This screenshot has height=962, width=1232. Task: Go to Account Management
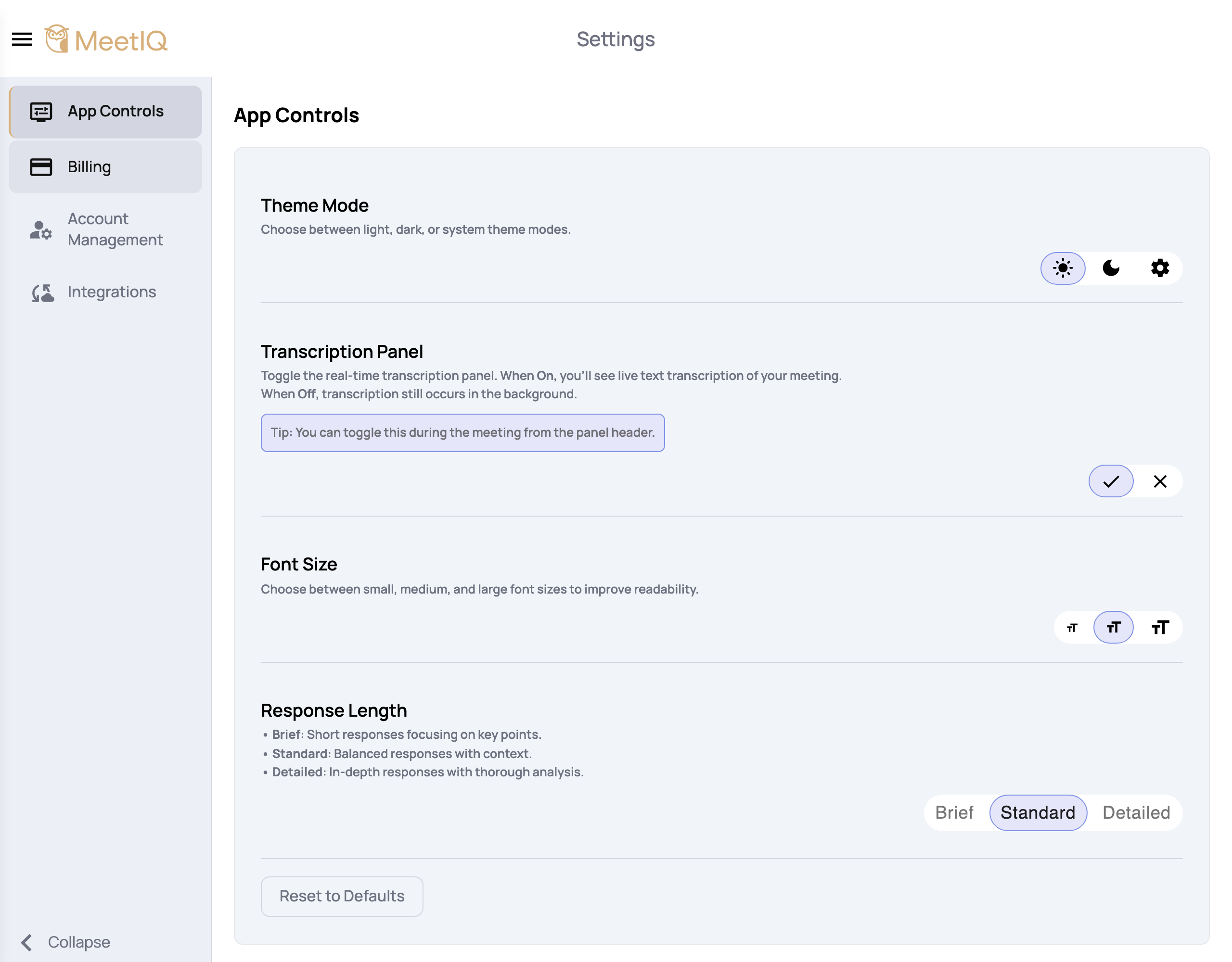[x=105, y=229]
